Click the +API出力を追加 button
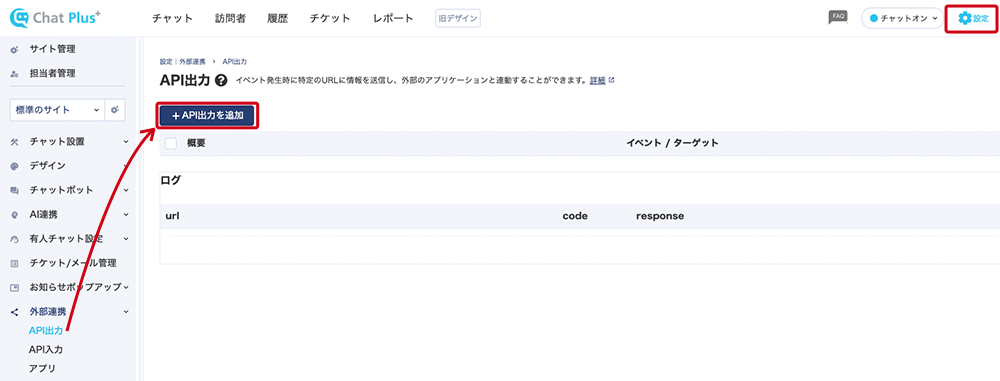Screen dimensions: 1000x381 (208, 116)
